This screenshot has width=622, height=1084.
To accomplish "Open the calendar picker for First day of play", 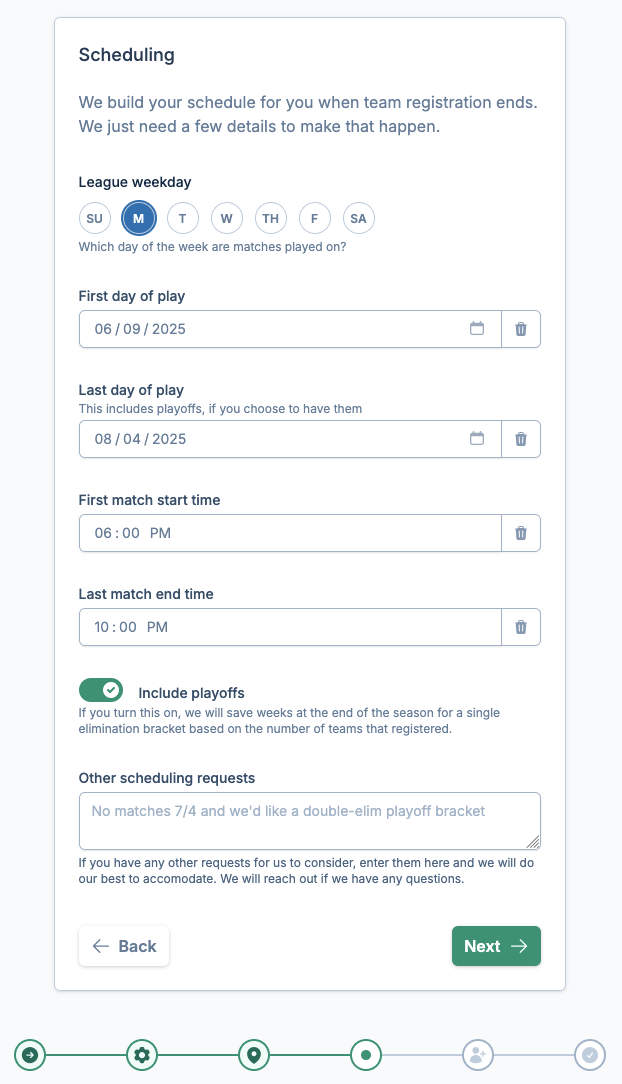I will click(477, 328).
